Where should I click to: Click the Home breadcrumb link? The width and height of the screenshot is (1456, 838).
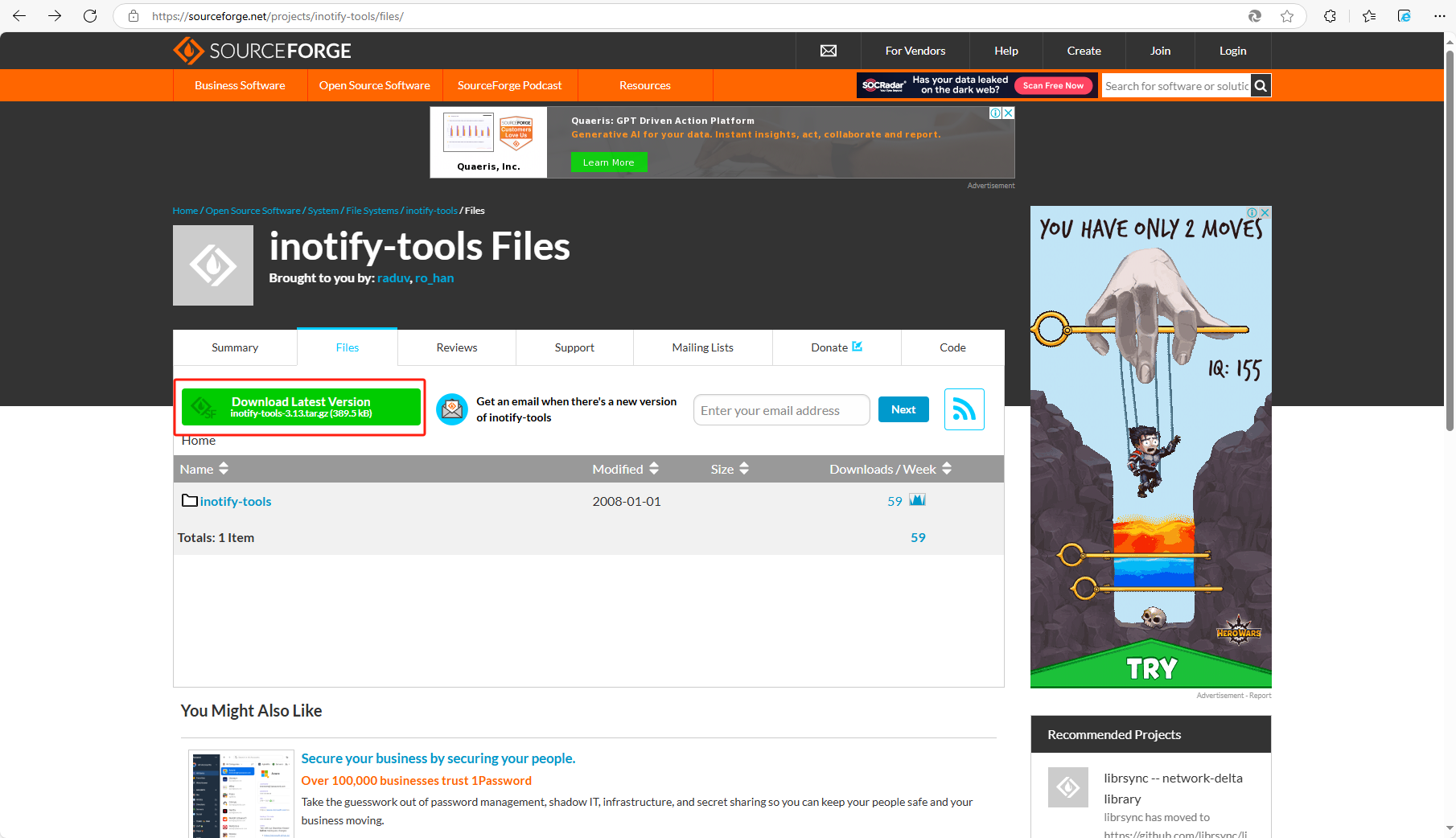click(185, 211)
